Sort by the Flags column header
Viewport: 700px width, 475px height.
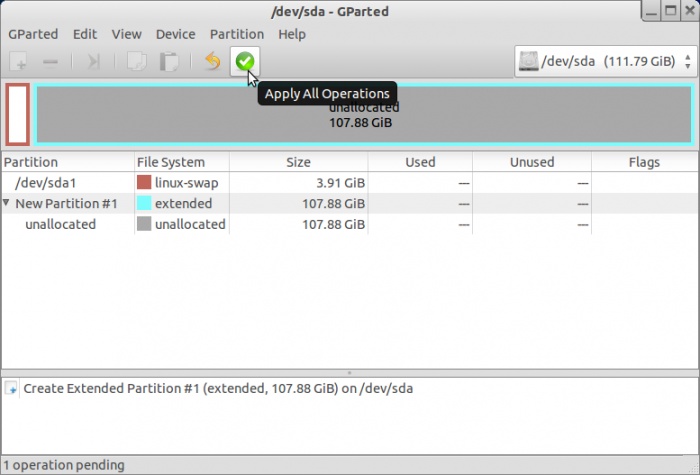[x=644, y=162]
